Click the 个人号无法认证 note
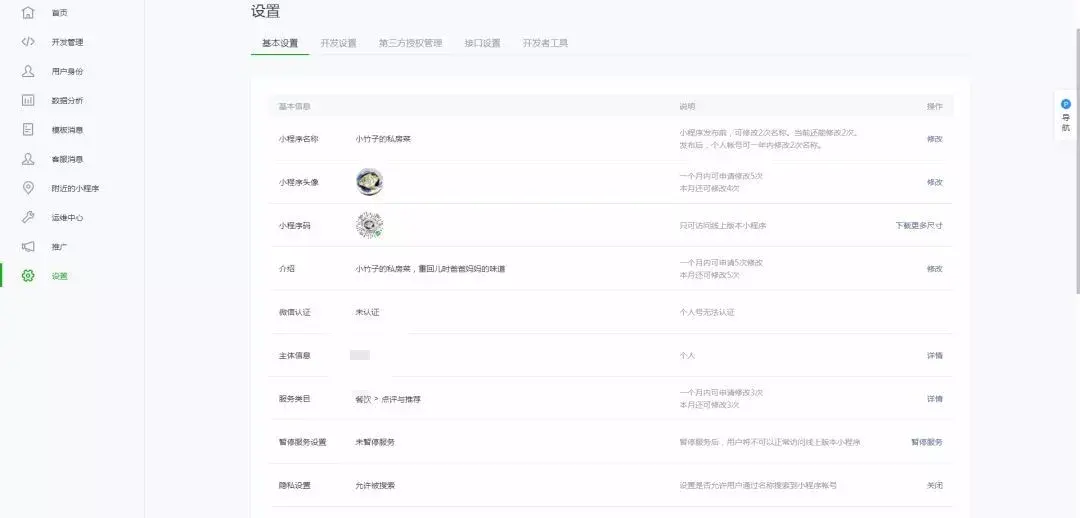The height and width of the screenshot is (518, 1080). [707, 312]
